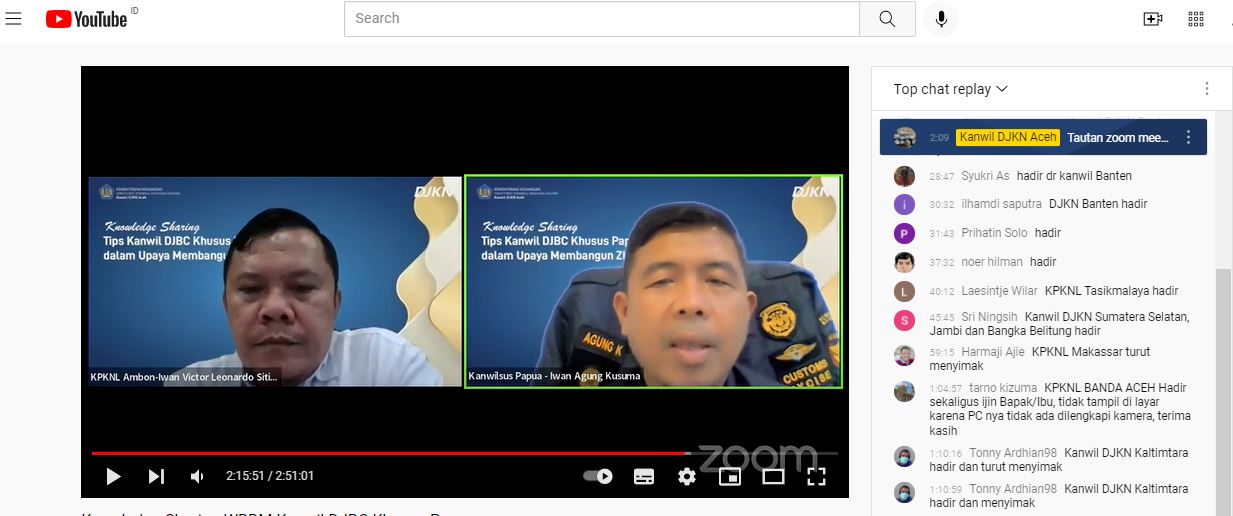Open the YouTube hamburger guide menu

[13, 18]
